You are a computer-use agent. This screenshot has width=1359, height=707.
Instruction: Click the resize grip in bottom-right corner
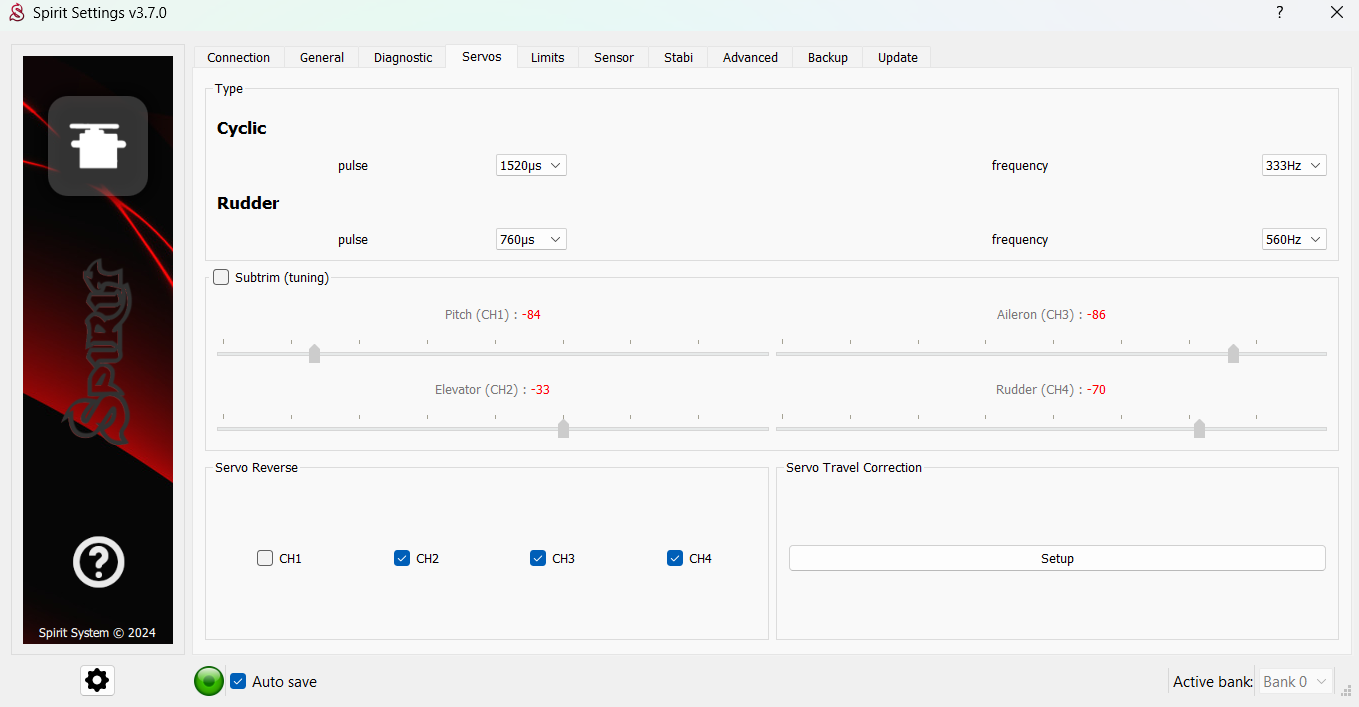(x=1346, y=689)
